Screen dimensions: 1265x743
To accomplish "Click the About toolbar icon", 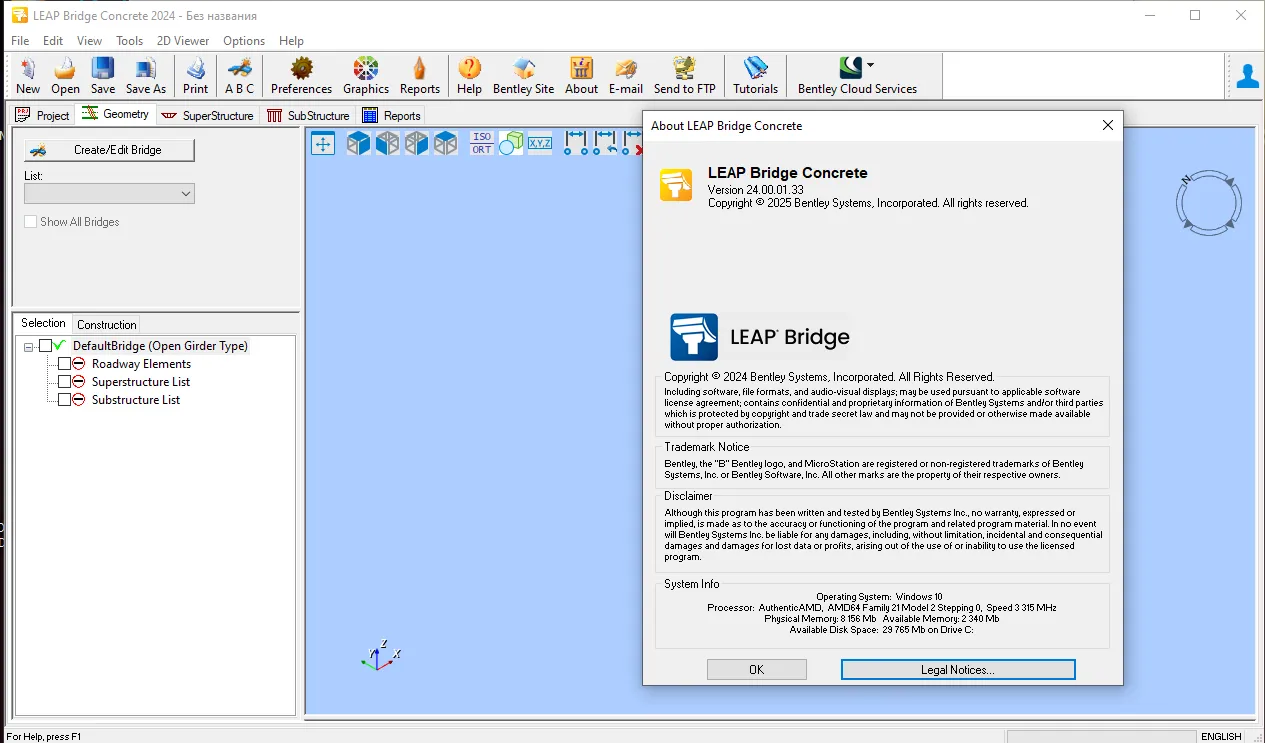I will tap(581, 69).
